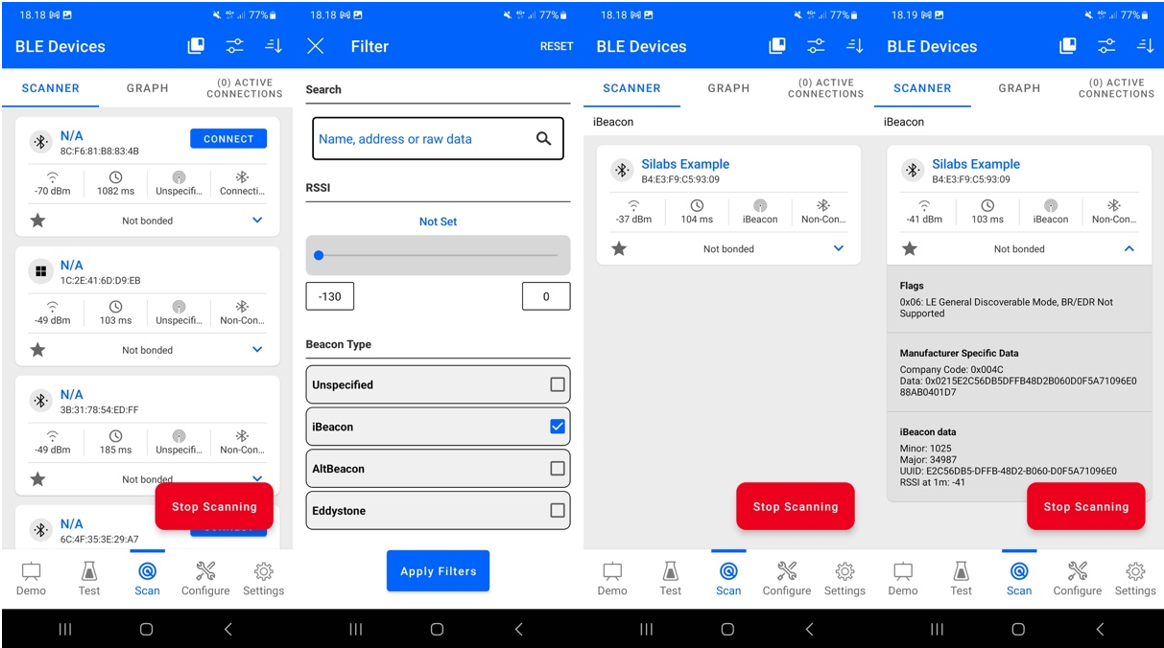Open Demo in the bottom bar under the N/A devices
This screenshot has width=1164, height=648.
click(31, 578)
